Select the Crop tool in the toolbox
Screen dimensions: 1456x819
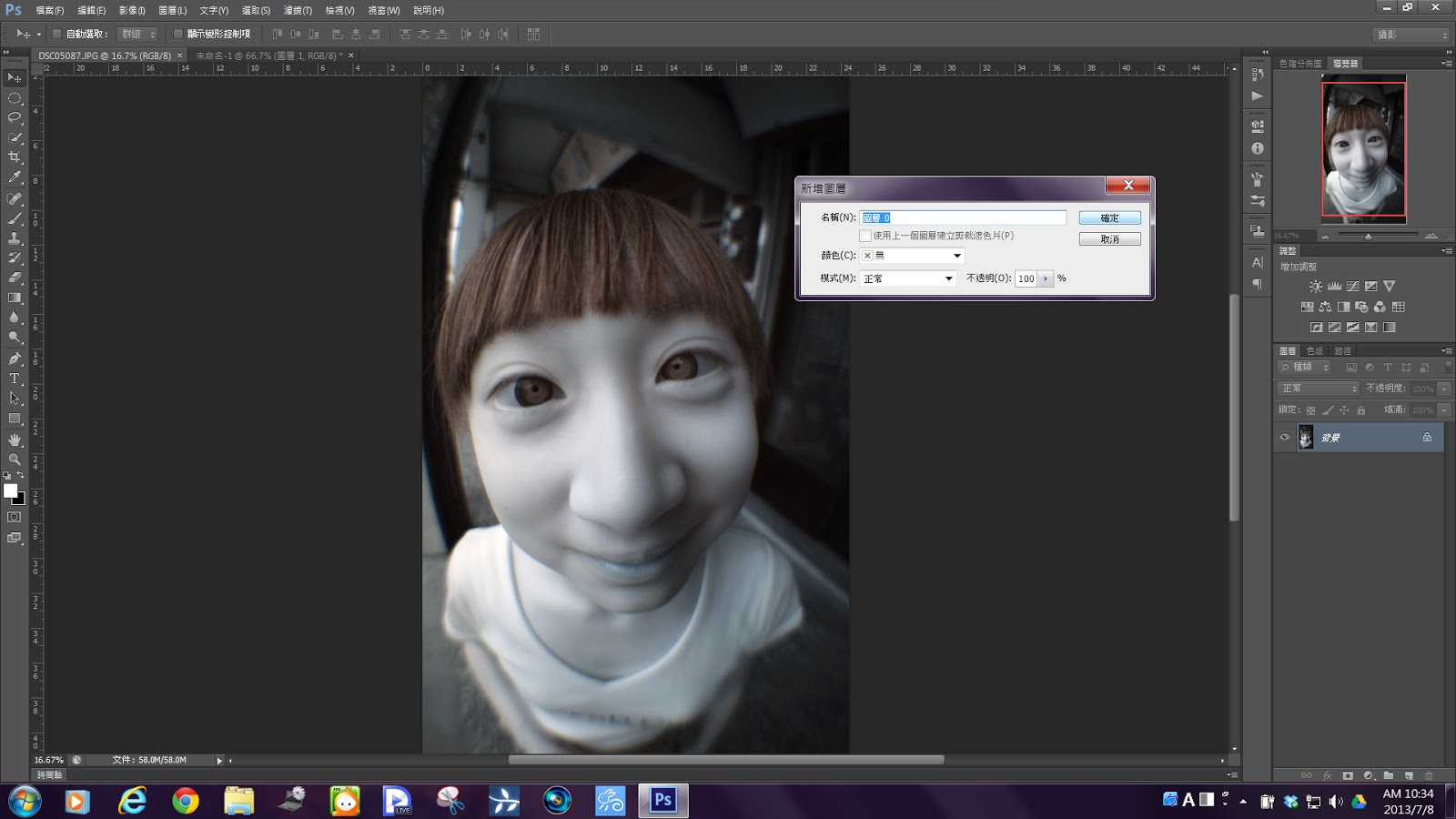click(x=15, y=157)
